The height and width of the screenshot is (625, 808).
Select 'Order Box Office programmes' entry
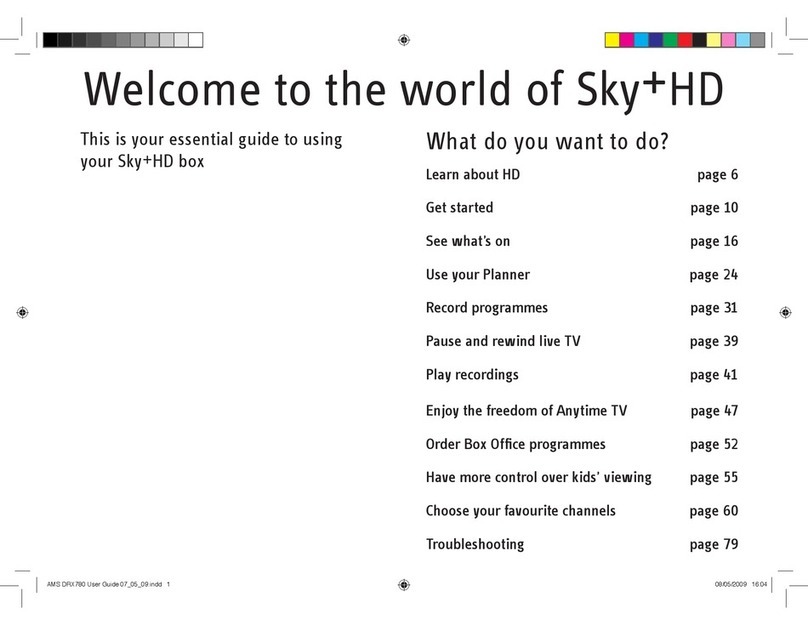click(515, 445)
